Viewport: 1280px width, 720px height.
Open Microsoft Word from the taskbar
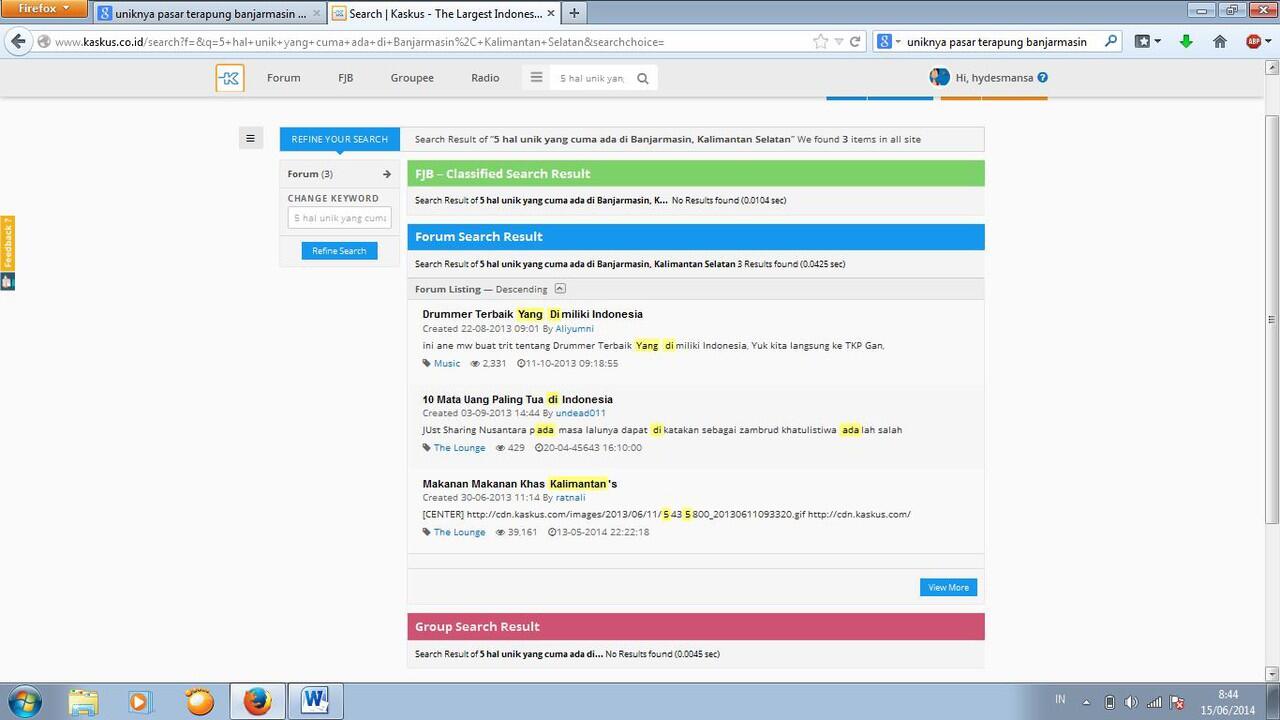tap(315, 701)
